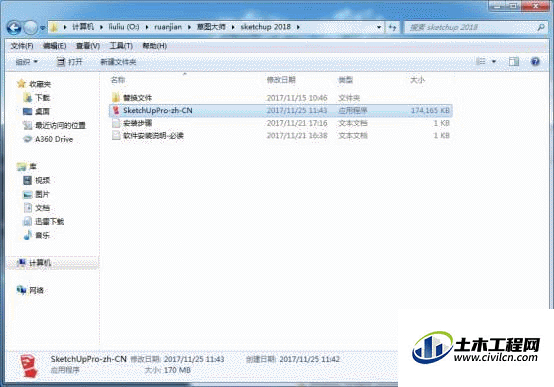Select 意图大师 in the address path
The image size is (554, 387).
(211, 27)
